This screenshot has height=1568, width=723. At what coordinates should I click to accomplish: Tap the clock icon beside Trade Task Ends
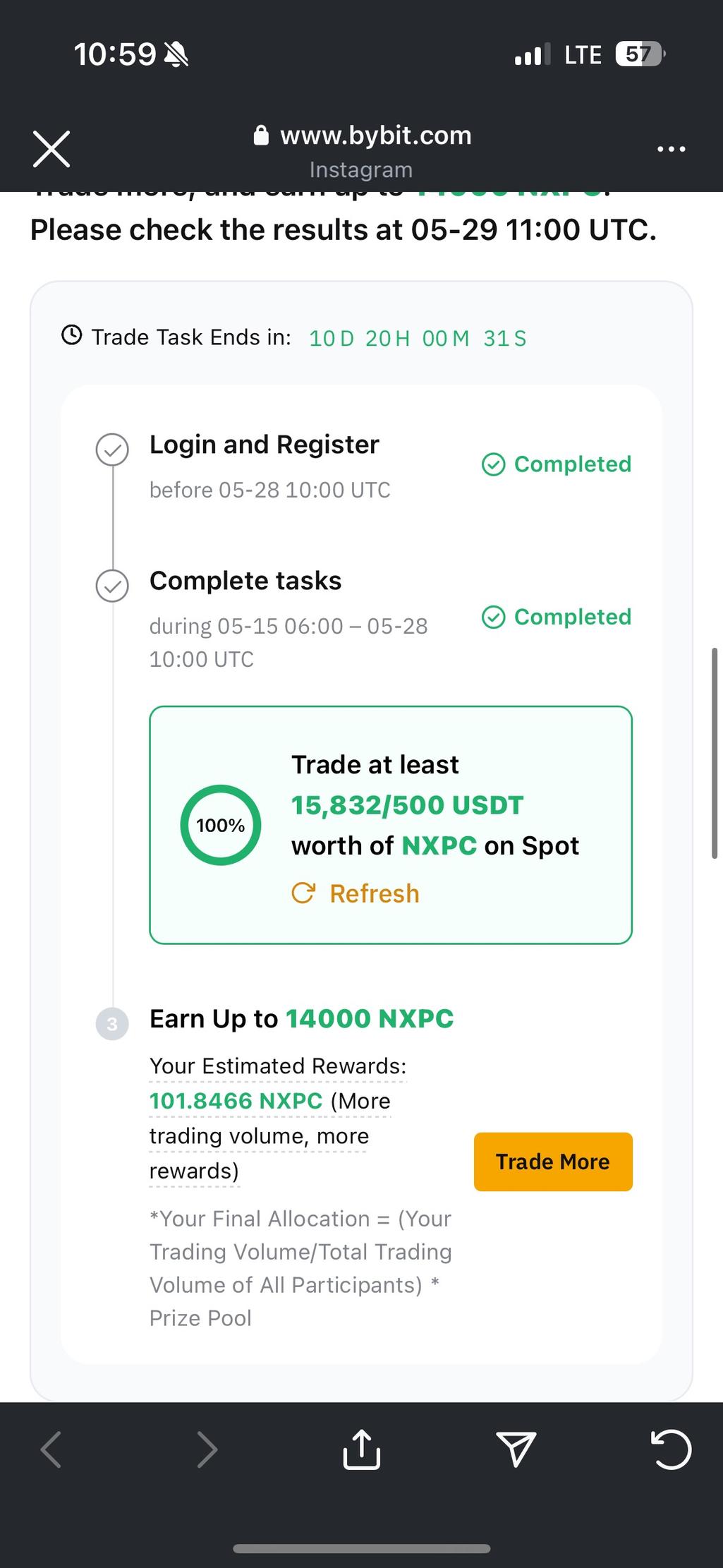click(x=72, y=335)
